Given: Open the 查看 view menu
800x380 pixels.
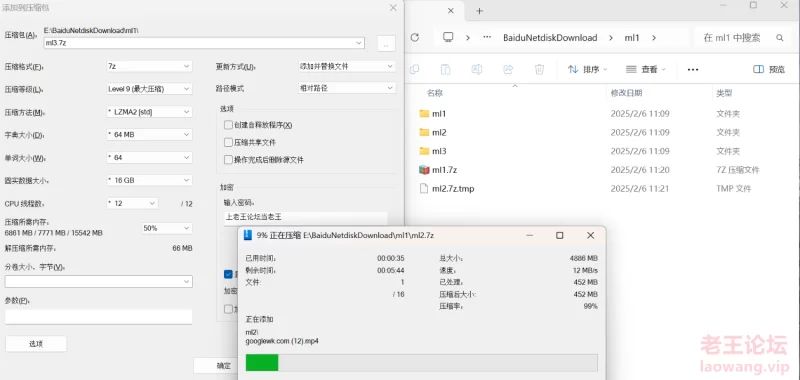Looking at the screenshot, I should pos(646,69).
